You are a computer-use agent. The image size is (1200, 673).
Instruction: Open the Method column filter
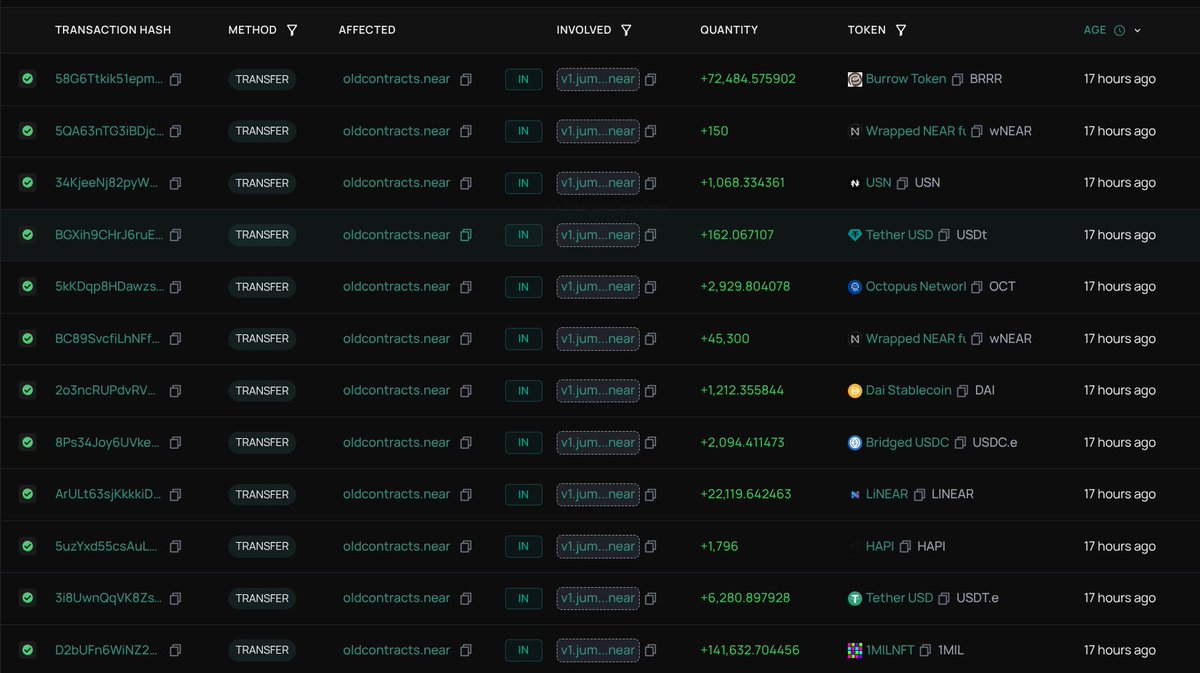coord(291,30)
